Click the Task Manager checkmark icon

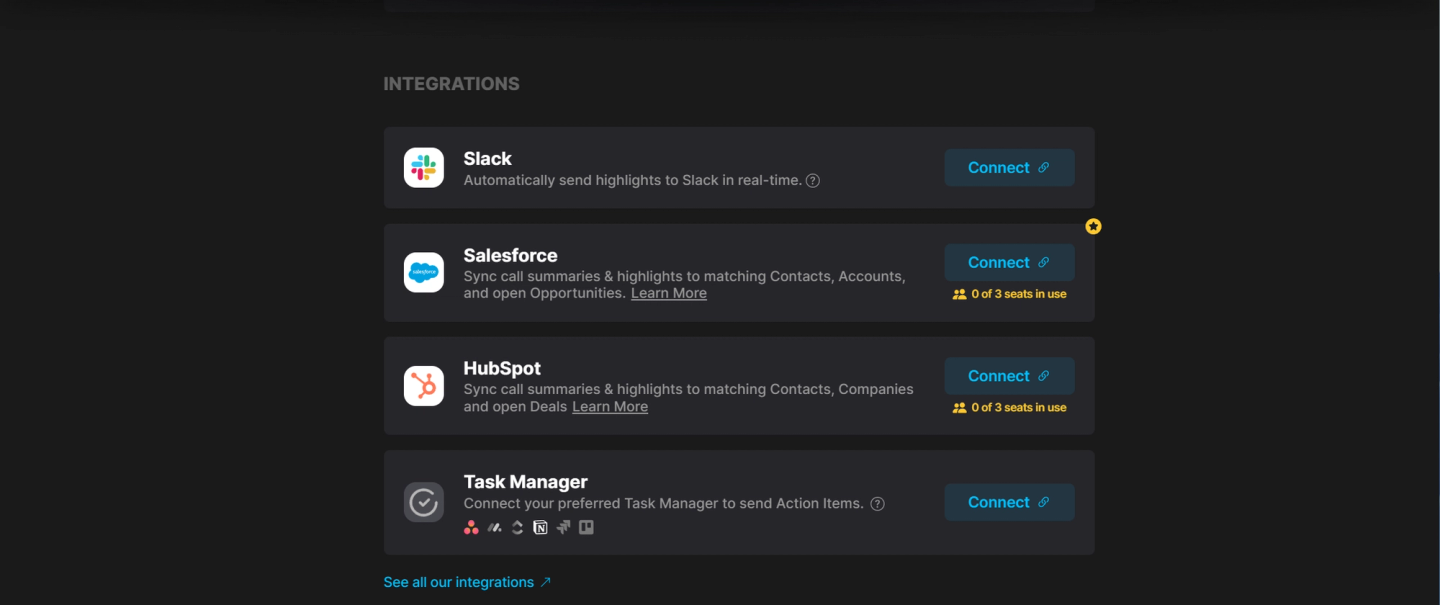coord(424,502)
